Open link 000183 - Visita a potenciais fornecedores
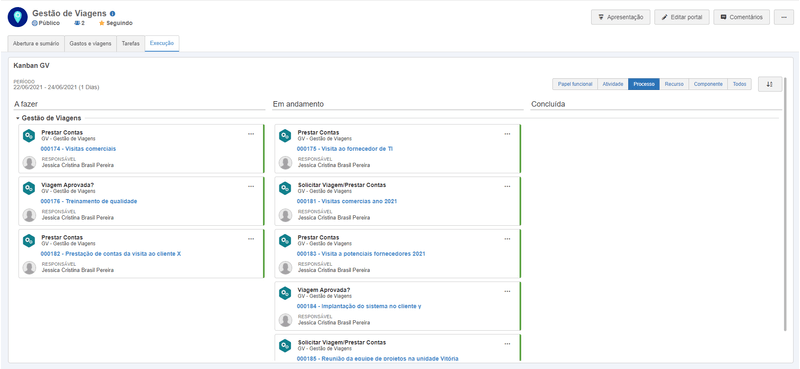The image size is (800, 369). [361, 254]
